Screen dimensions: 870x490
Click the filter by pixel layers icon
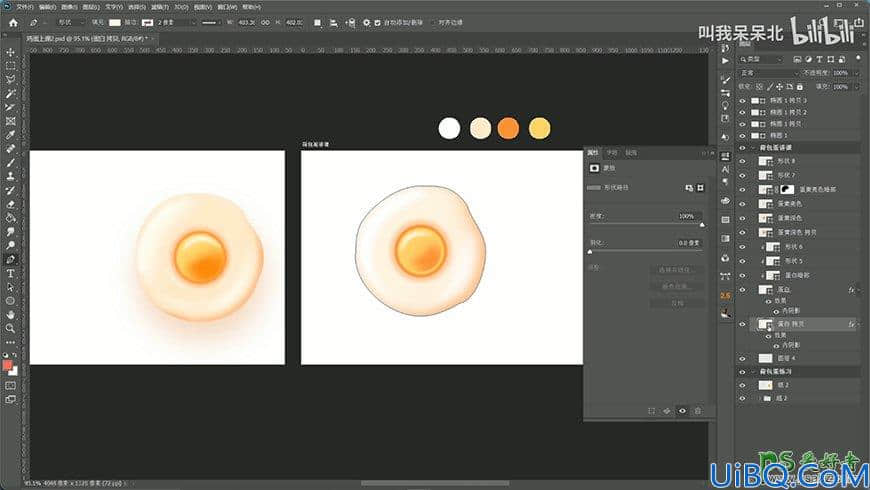pos(797,59)
